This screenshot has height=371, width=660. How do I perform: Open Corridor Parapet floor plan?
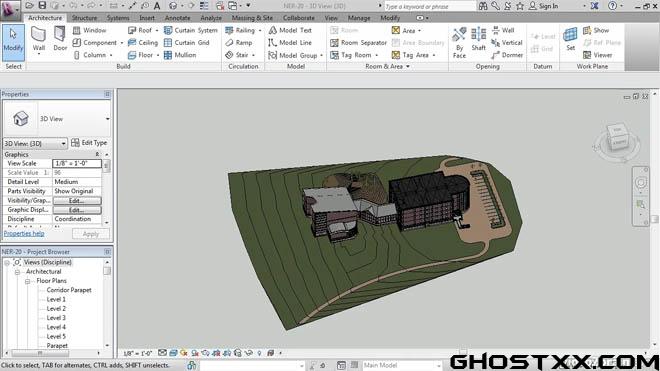pyautogui.click(x=69, y=290)
